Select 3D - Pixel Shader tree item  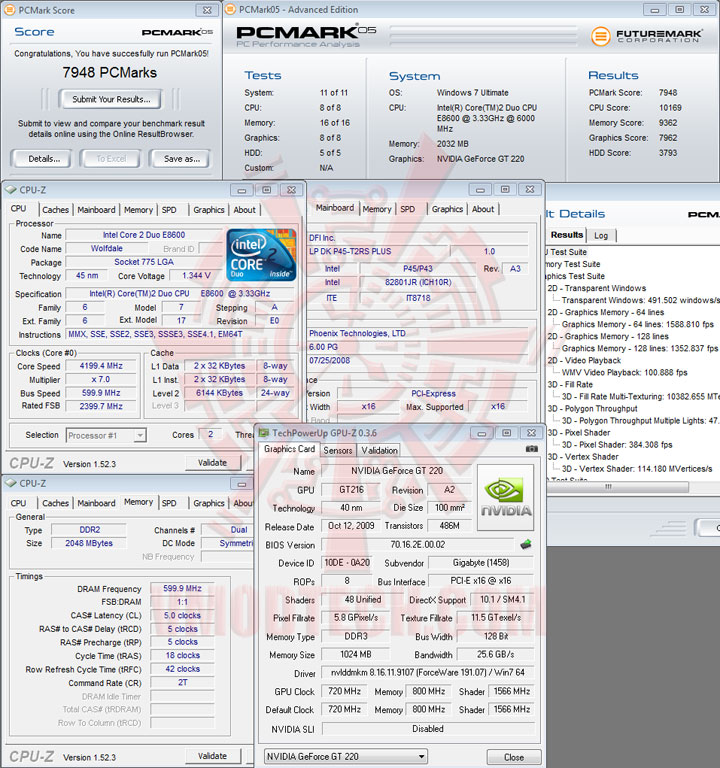click(x=578, y=432)
